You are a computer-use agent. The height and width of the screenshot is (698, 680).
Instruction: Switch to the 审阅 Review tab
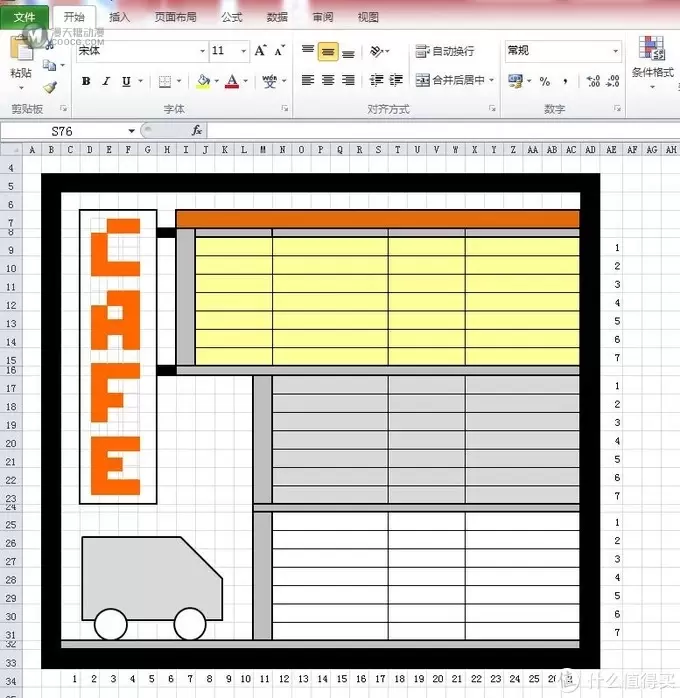pos(323,17)
